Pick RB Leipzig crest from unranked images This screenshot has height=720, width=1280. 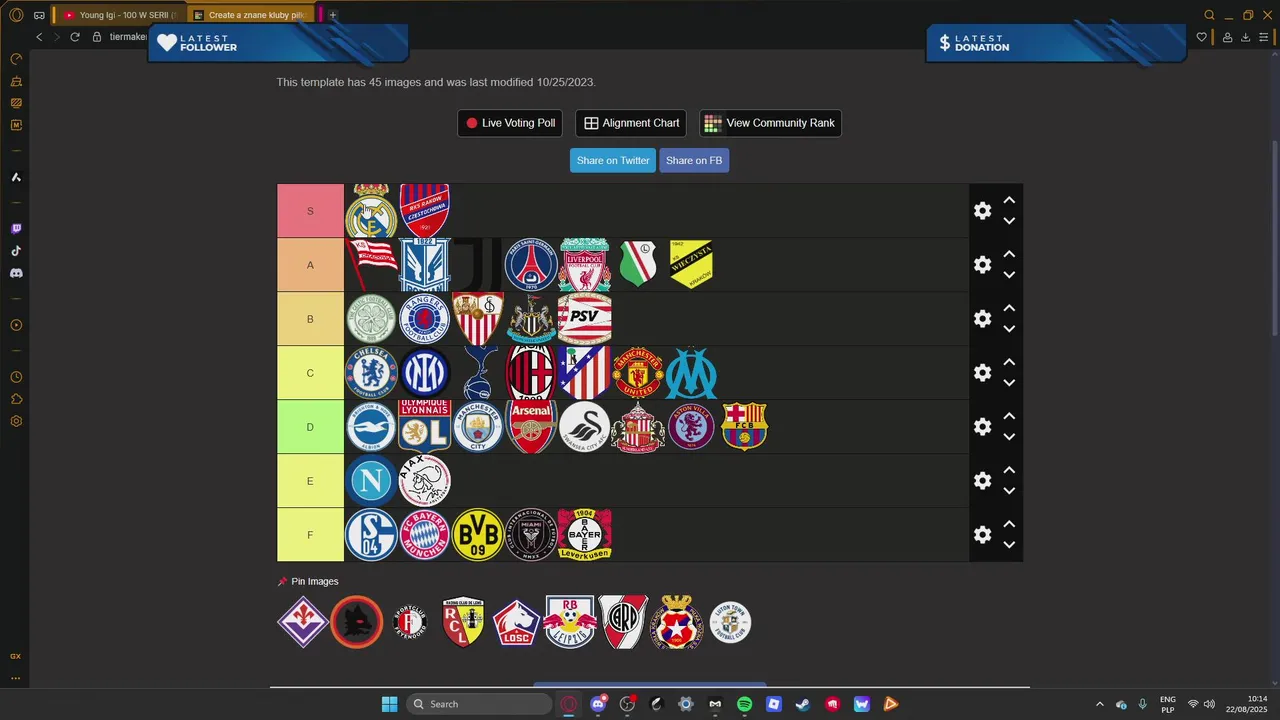click(570, 622)
